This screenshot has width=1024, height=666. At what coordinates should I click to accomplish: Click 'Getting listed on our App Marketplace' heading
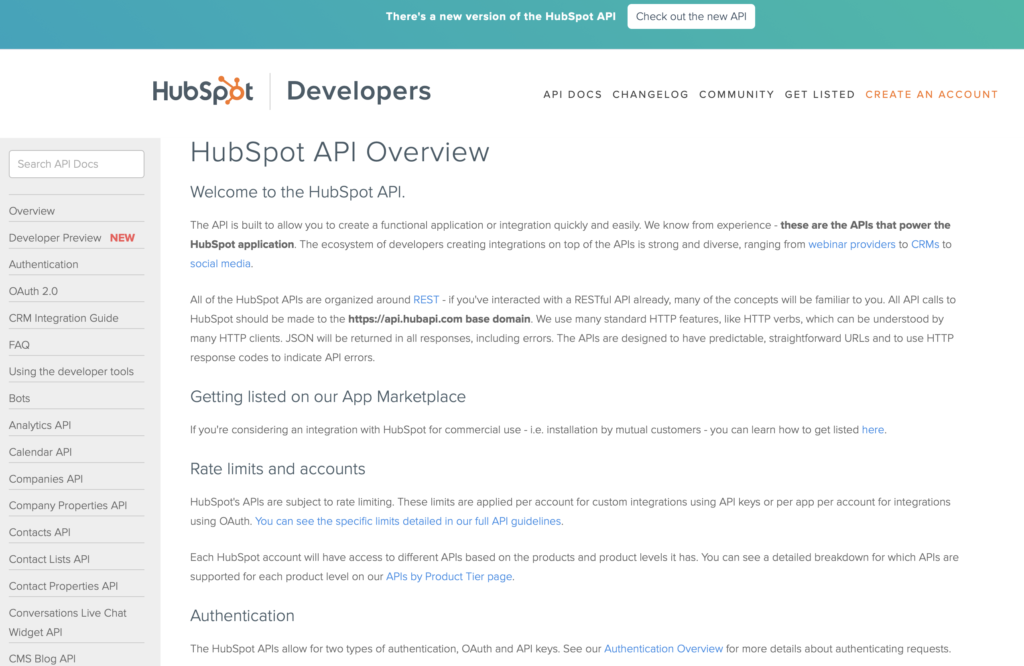pyautogui.click(x=328, y=397)
